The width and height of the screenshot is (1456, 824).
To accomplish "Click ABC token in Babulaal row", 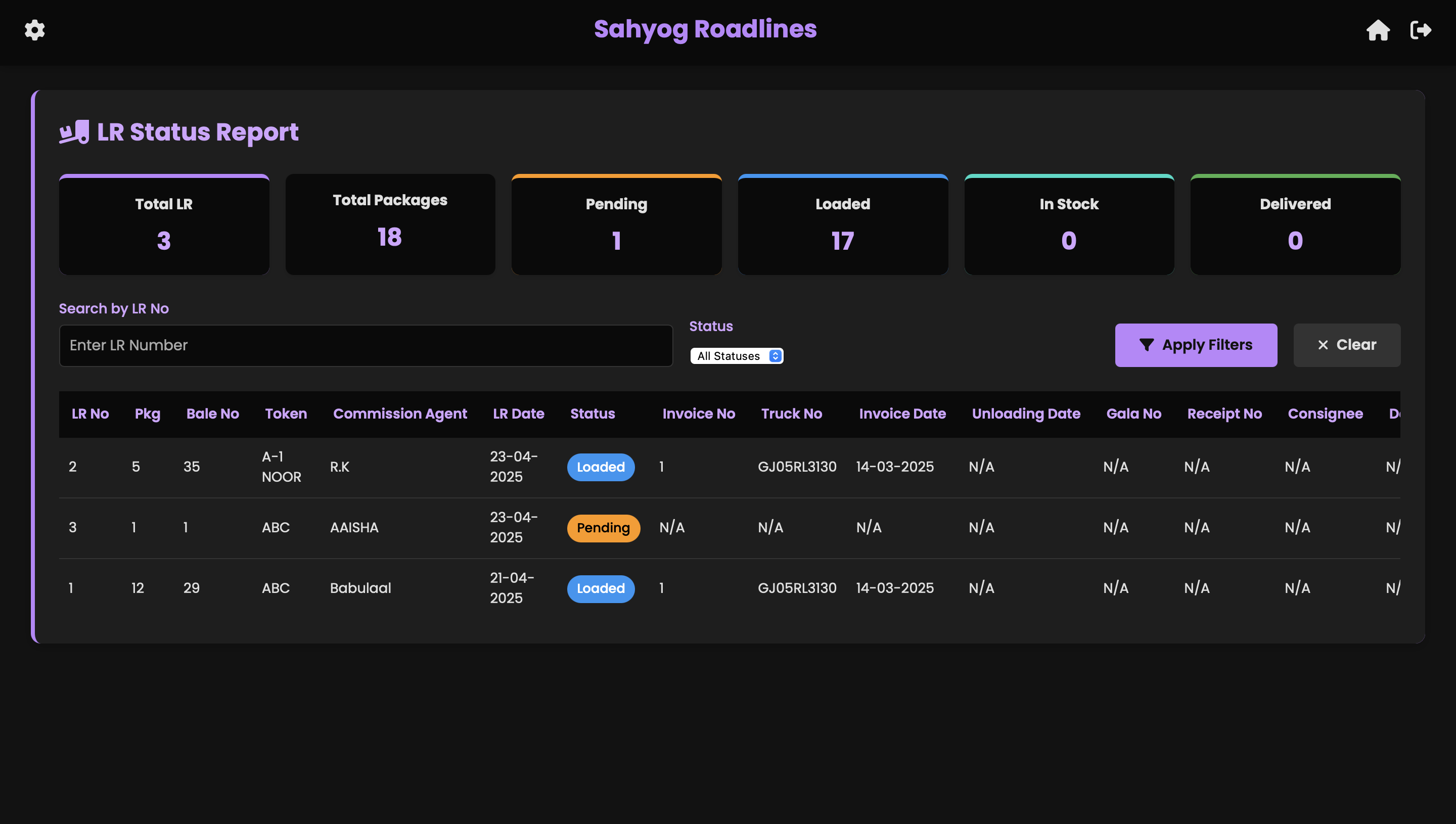I will point(276,588).
